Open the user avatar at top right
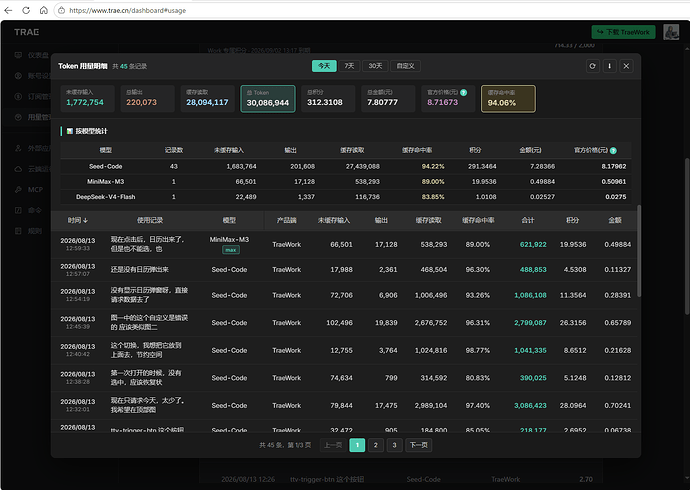690x490 pixels. pos(671,32)
